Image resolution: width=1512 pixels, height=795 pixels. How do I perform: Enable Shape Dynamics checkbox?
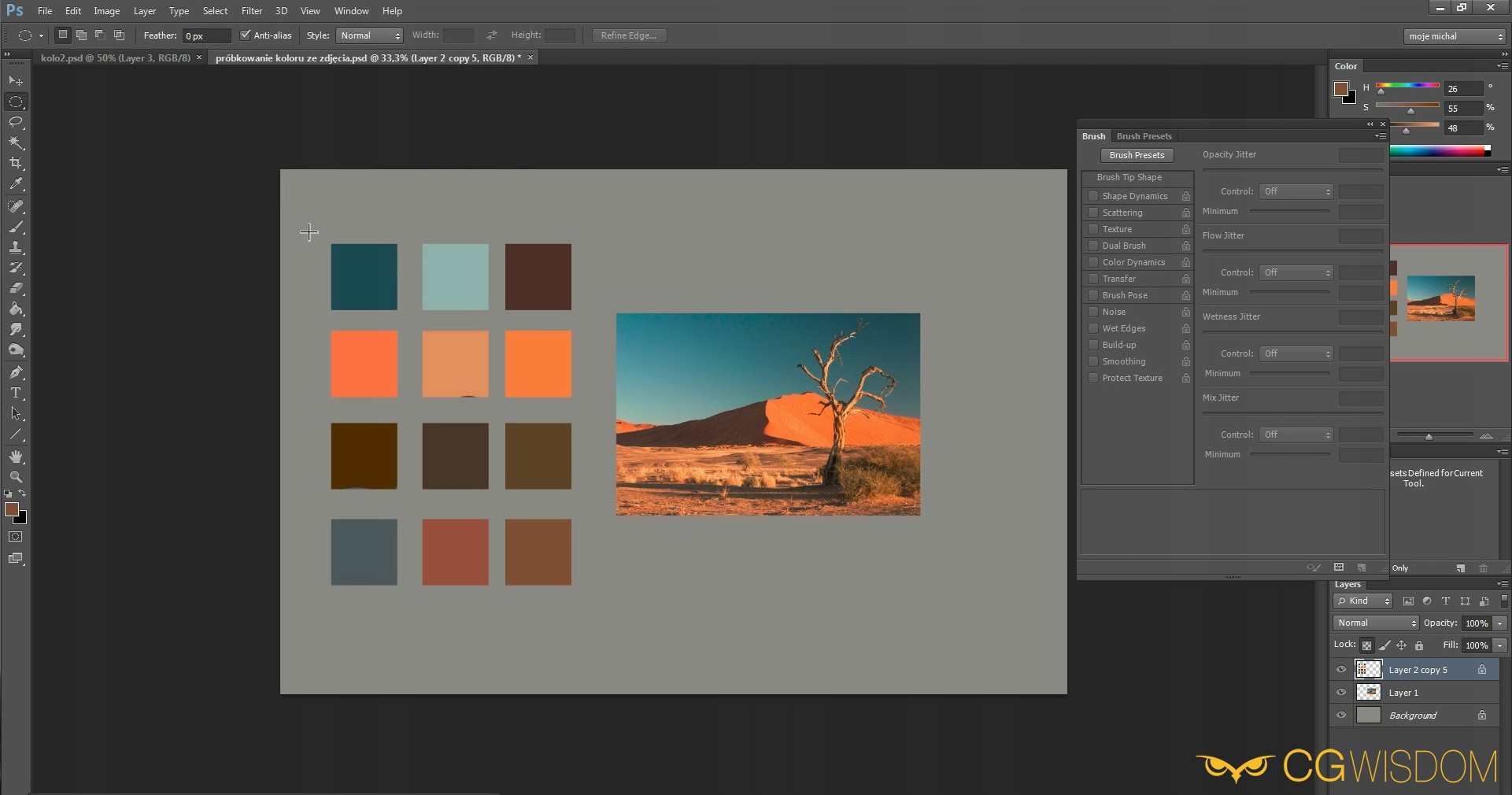1093,196
